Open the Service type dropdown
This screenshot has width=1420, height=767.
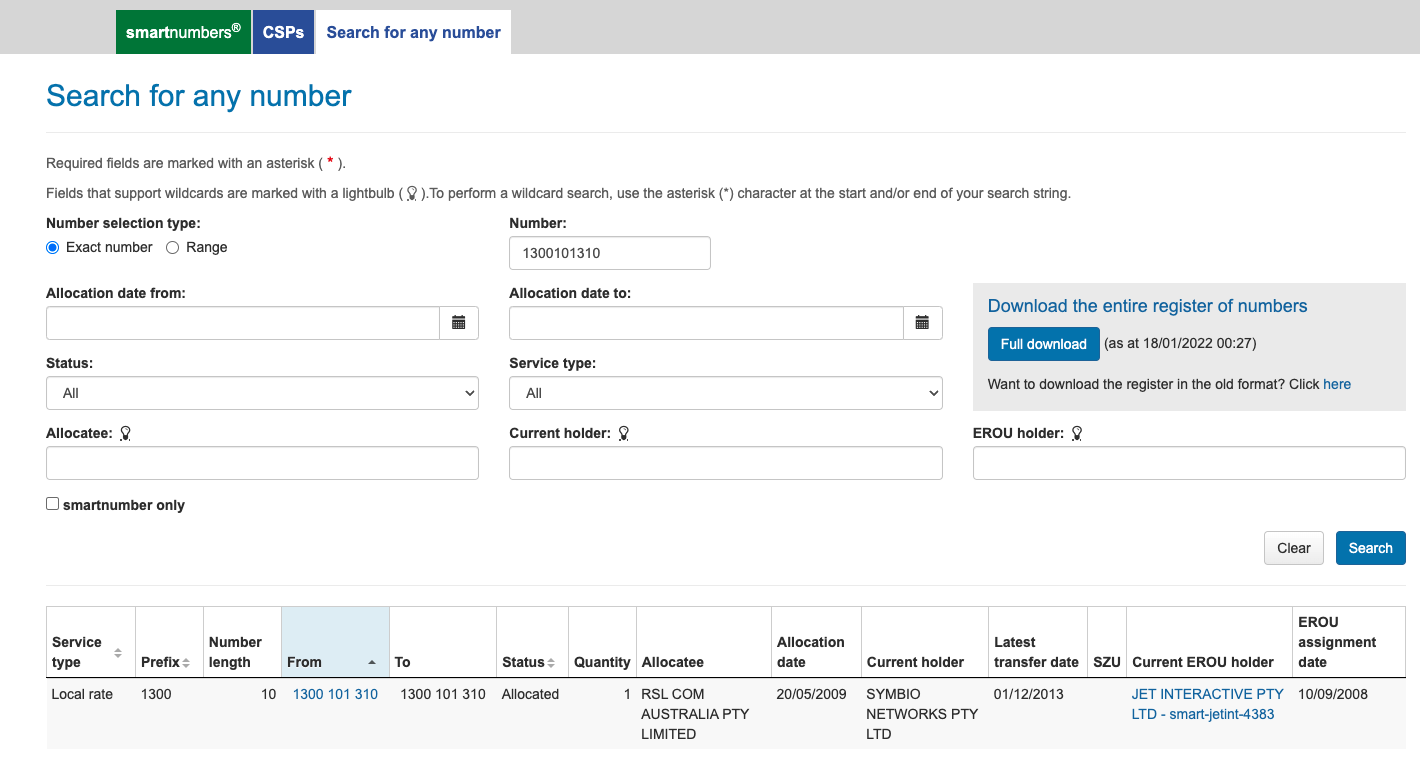pyautogui.click(x=726, y=393)
